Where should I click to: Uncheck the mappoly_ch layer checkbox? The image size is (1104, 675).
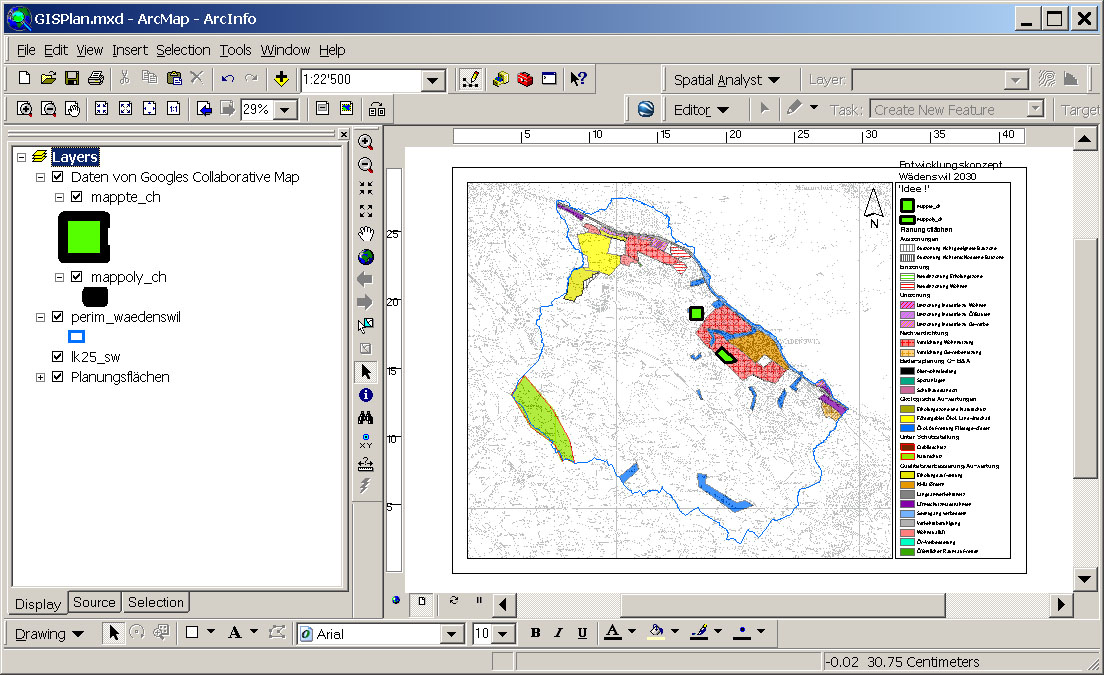[x=76, y=277]
